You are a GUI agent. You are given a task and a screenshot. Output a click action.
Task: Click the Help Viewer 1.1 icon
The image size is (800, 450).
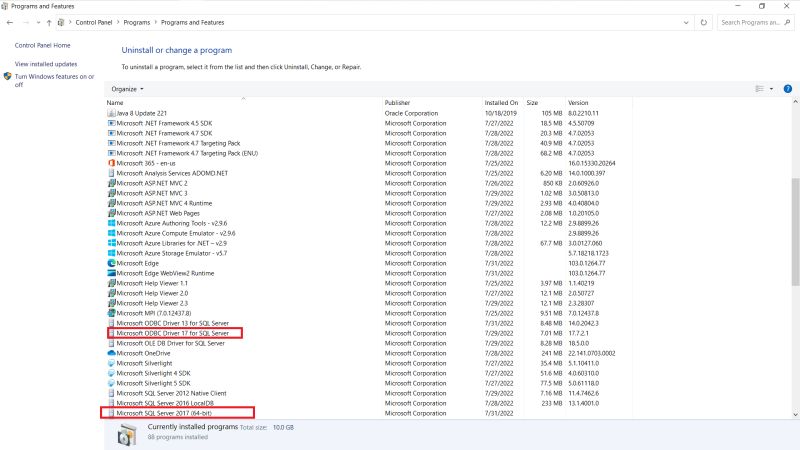pos(111,283)
